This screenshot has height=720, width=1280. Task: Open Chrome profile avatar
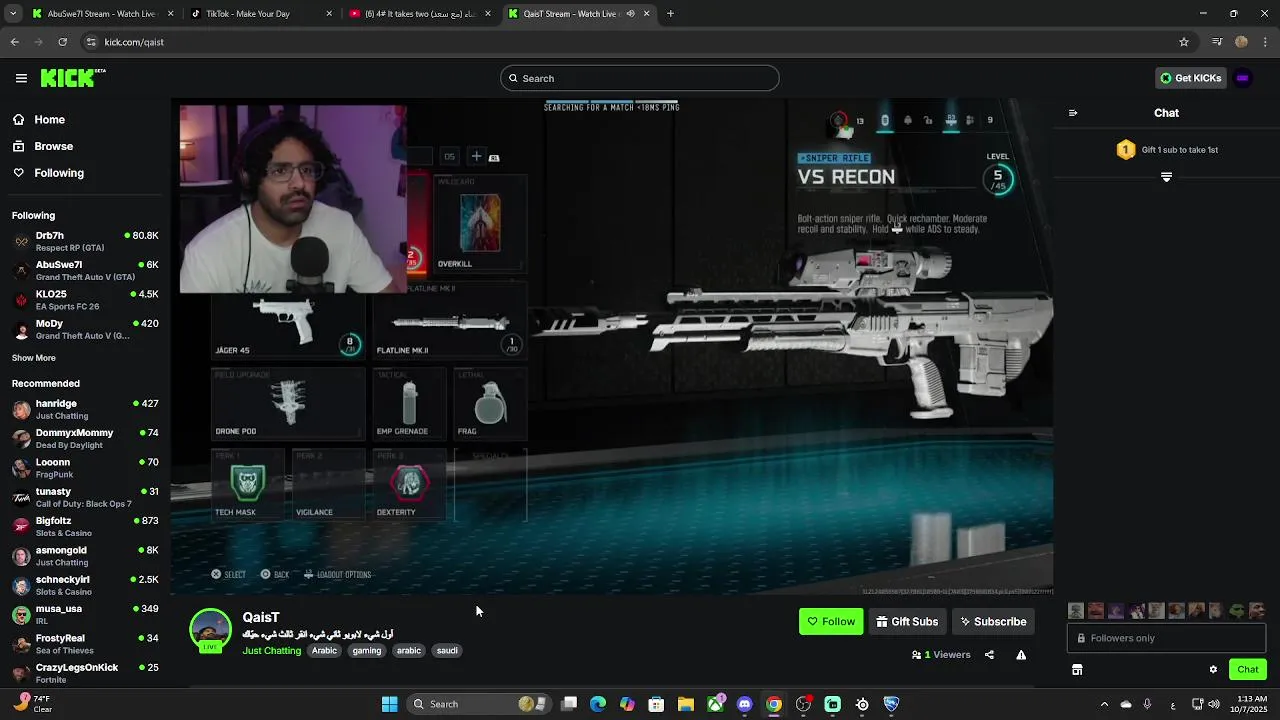1241,42
